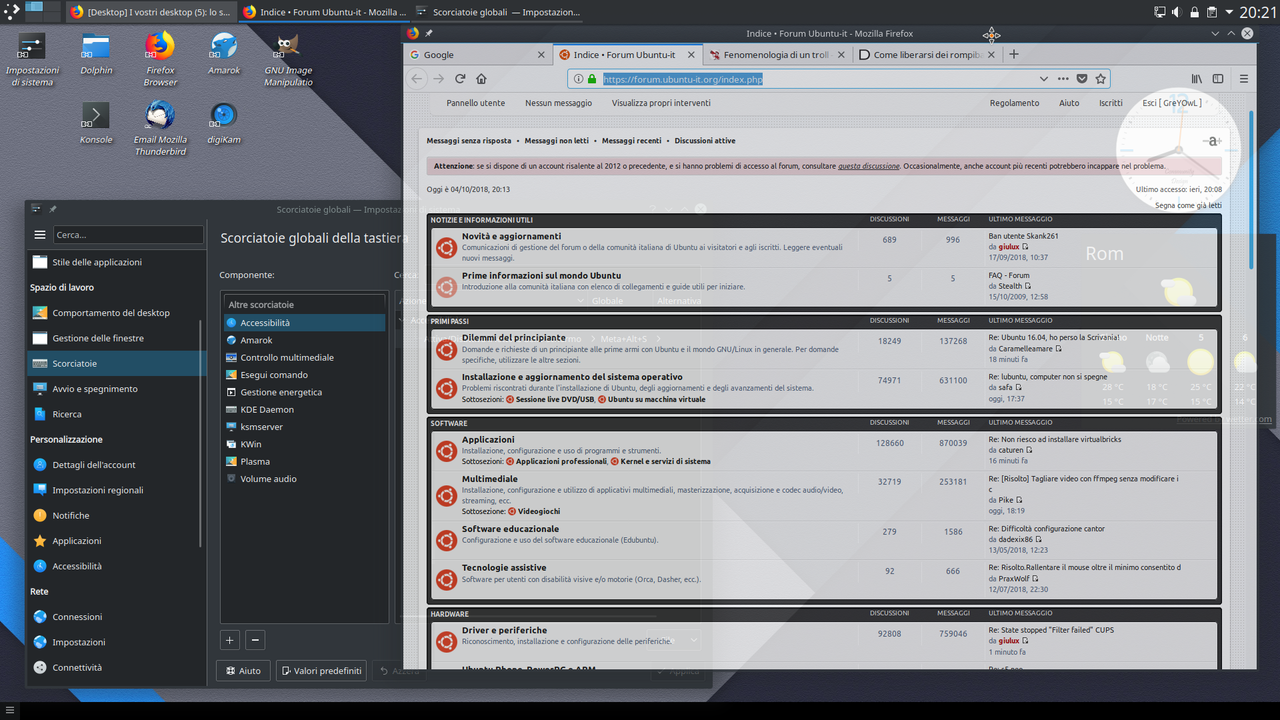The image size is (1280, 720).
Task: Click Valori predefiniti button
Action: (x=321, y=671)
